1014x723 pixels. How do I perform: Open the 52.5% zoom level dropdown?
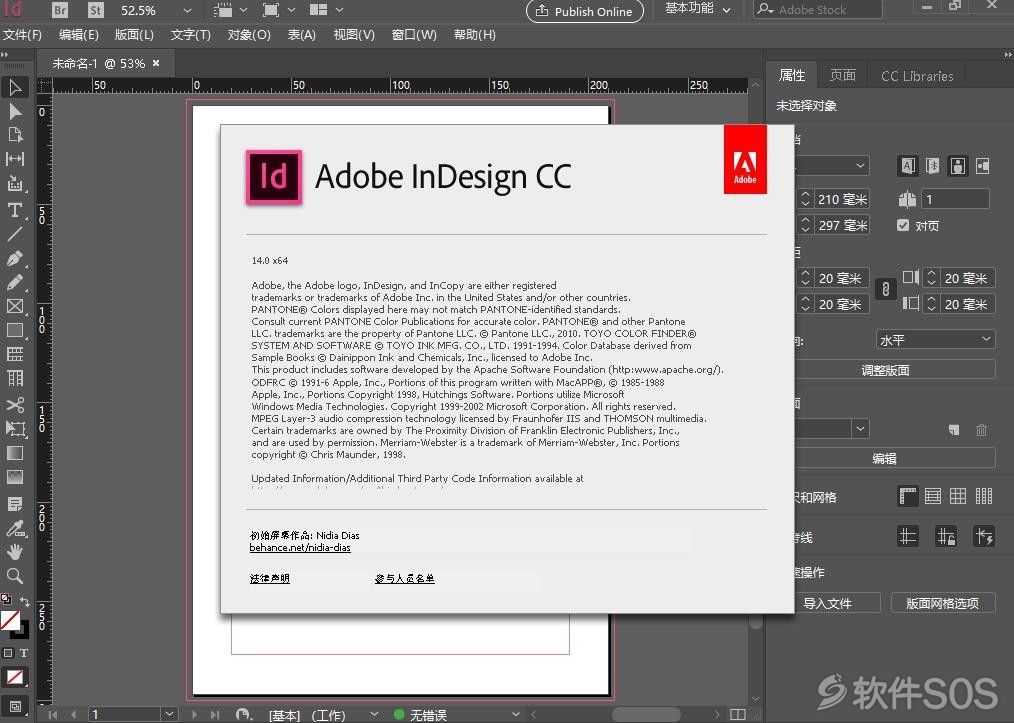pos(187,10)
